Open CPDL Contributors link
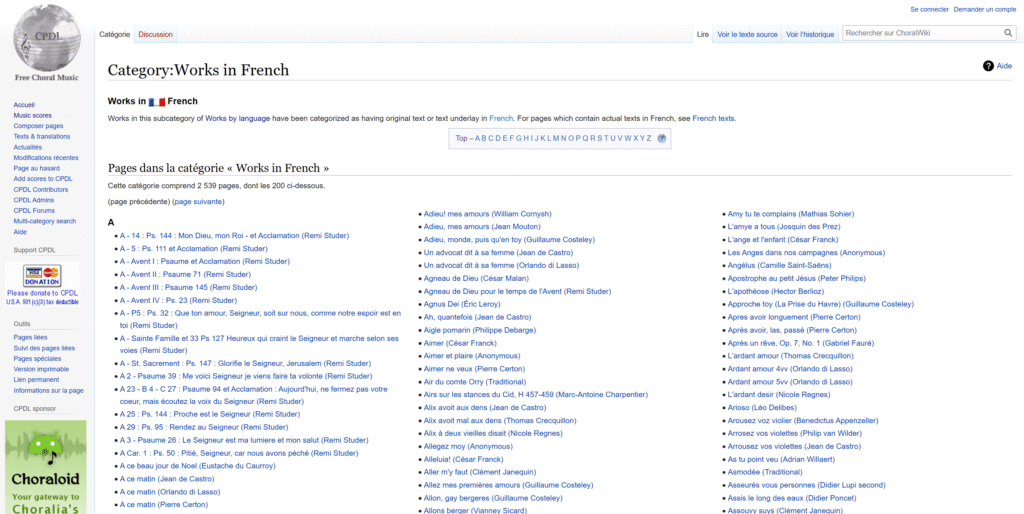 pos(40,189)
